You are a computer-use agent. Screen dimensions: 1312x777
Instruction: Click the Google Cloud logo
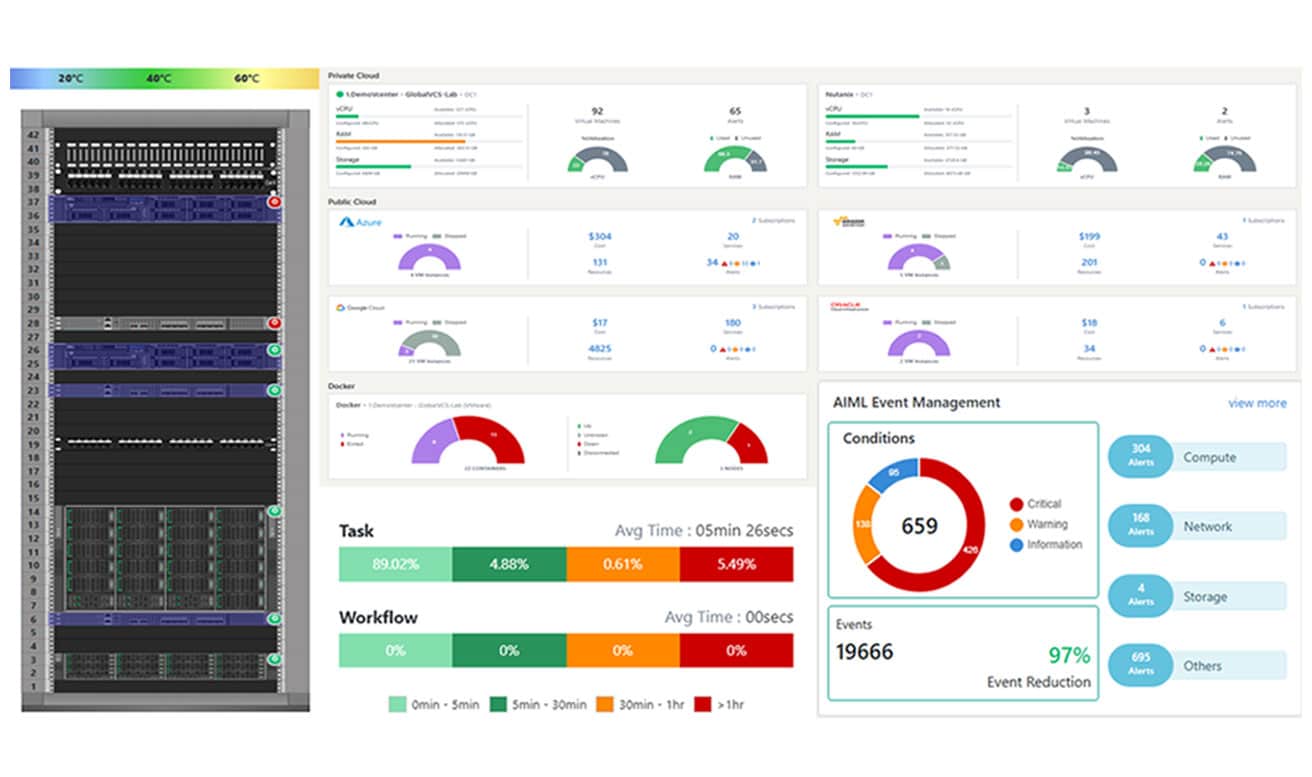coord(361,308)
